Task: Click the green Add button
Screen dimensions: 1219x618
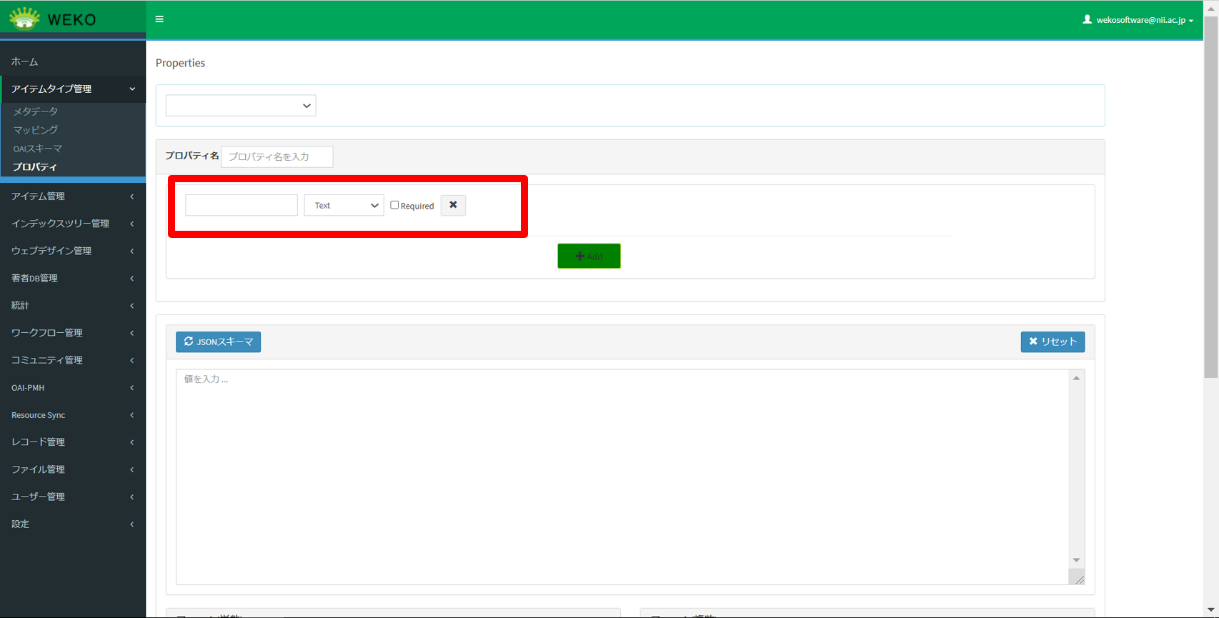Action: (x=589, y=256)
